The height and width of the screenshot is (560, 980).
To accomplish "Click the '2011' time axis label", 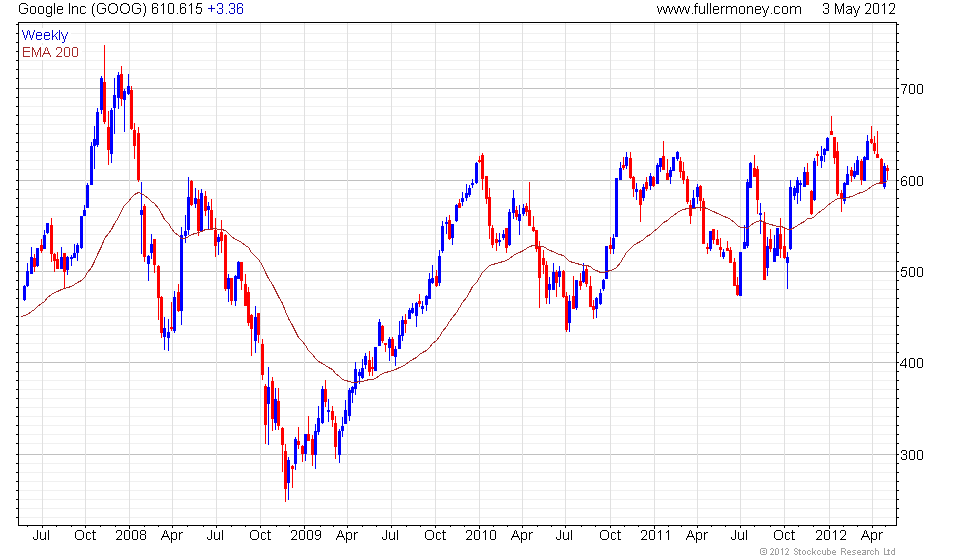I will coord(656,536).
